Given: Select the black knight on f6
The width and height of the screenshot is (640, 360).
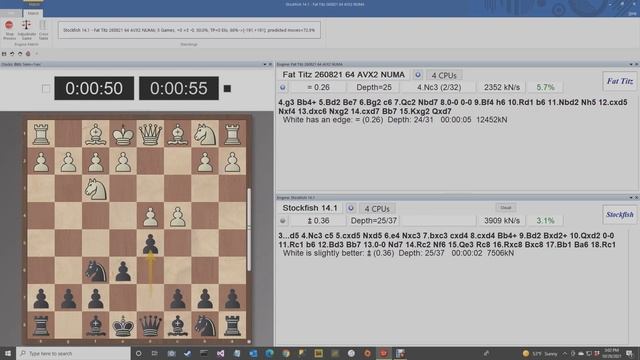Looking at the screenshot, I should (96, 271).
